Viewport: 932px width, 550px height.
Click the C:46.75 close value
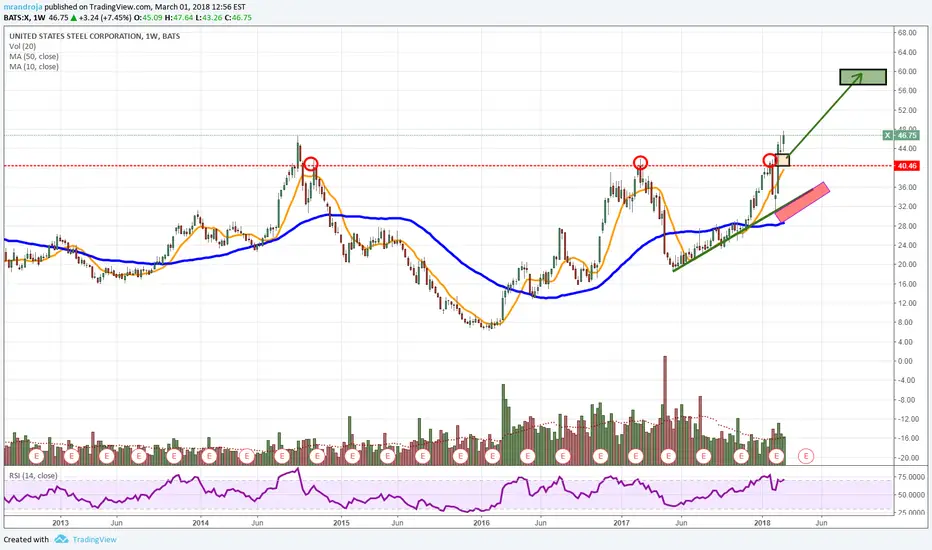(x=238, y=18)
